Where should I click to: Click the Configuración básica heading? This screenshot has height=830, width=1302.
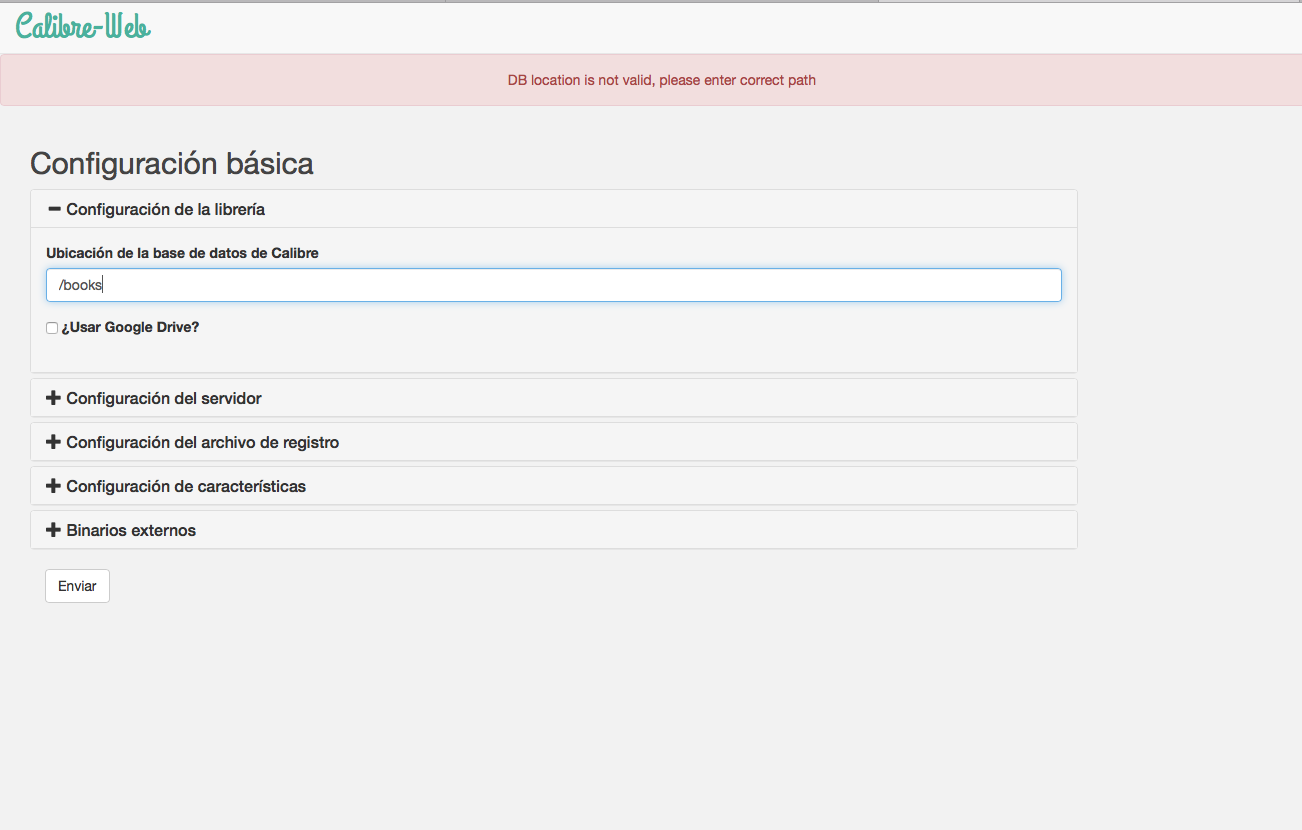[172, 163]
